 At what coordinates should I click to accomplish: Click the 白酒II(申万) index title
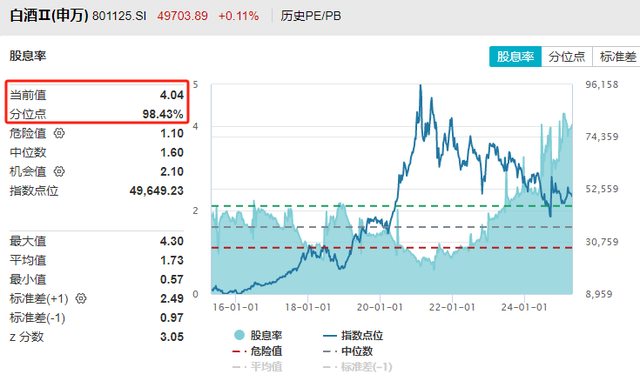49,16
